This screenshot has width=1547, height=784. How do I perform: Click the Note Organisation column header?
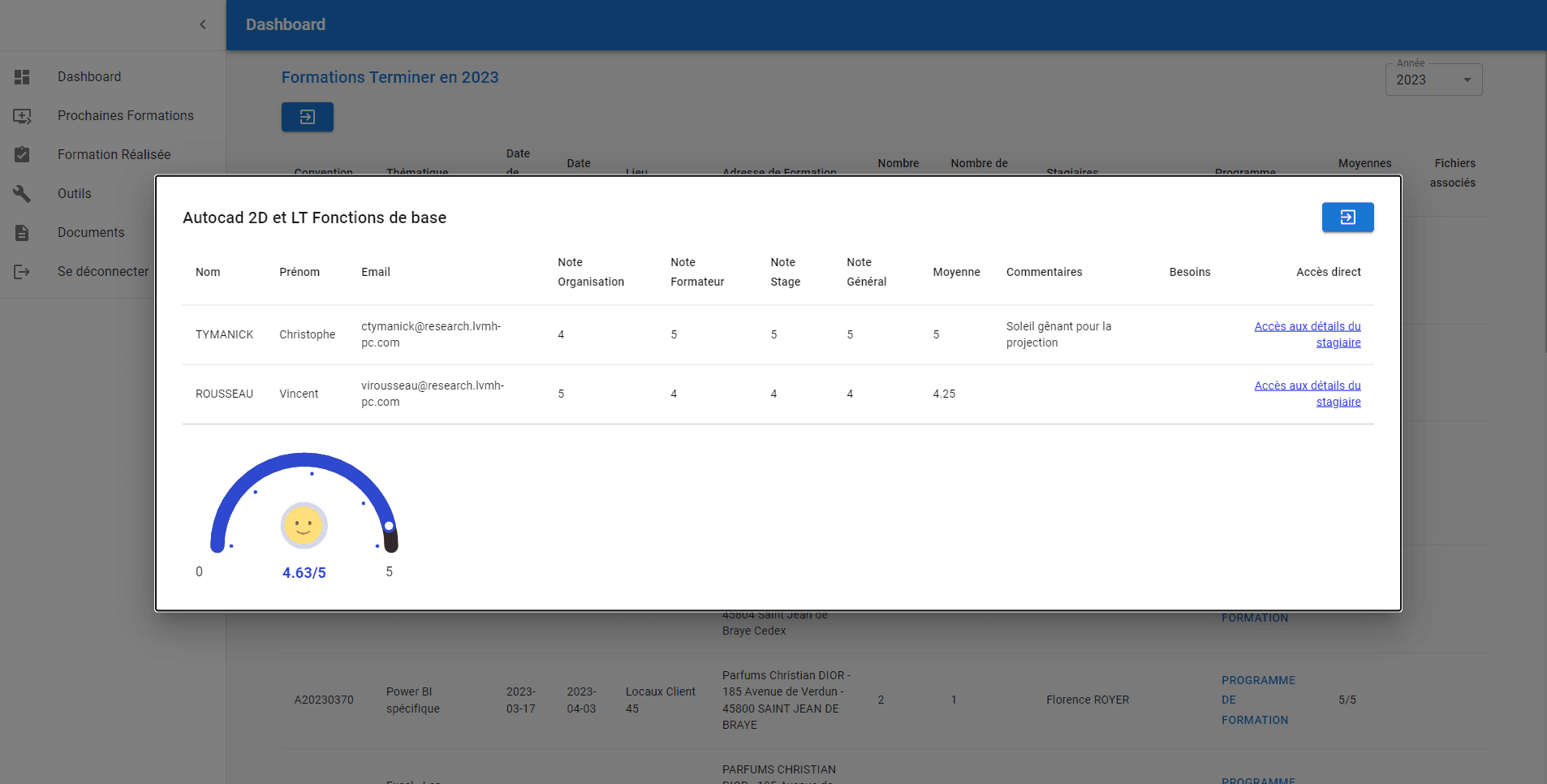[x=590, y=272]
